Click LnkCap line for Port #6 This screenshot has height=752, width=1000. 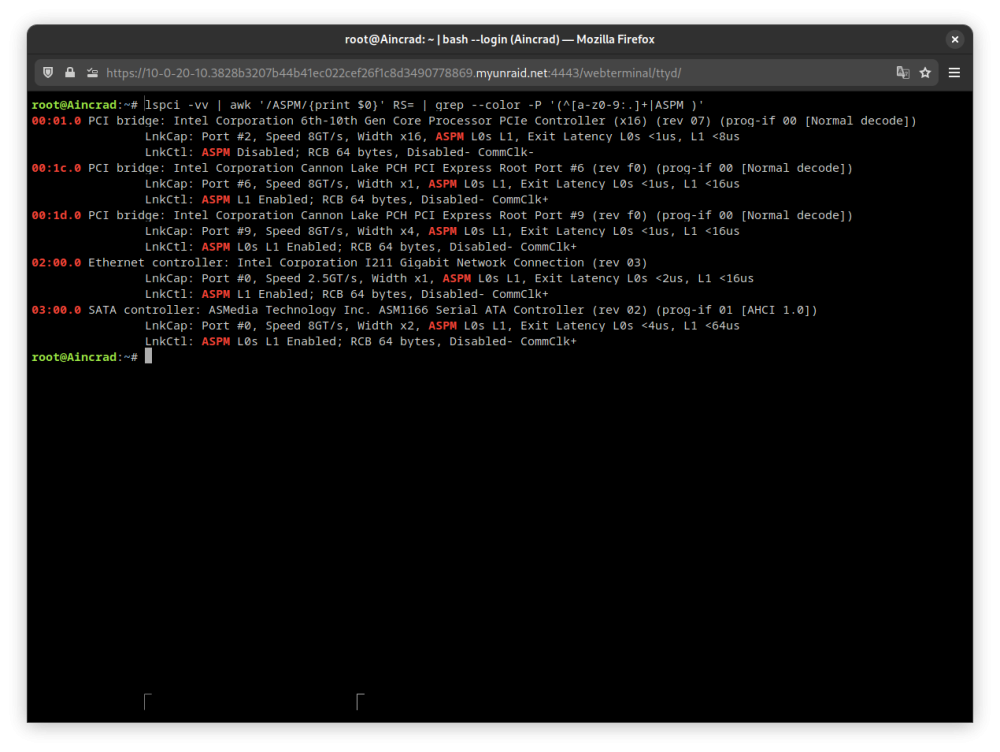442,184
